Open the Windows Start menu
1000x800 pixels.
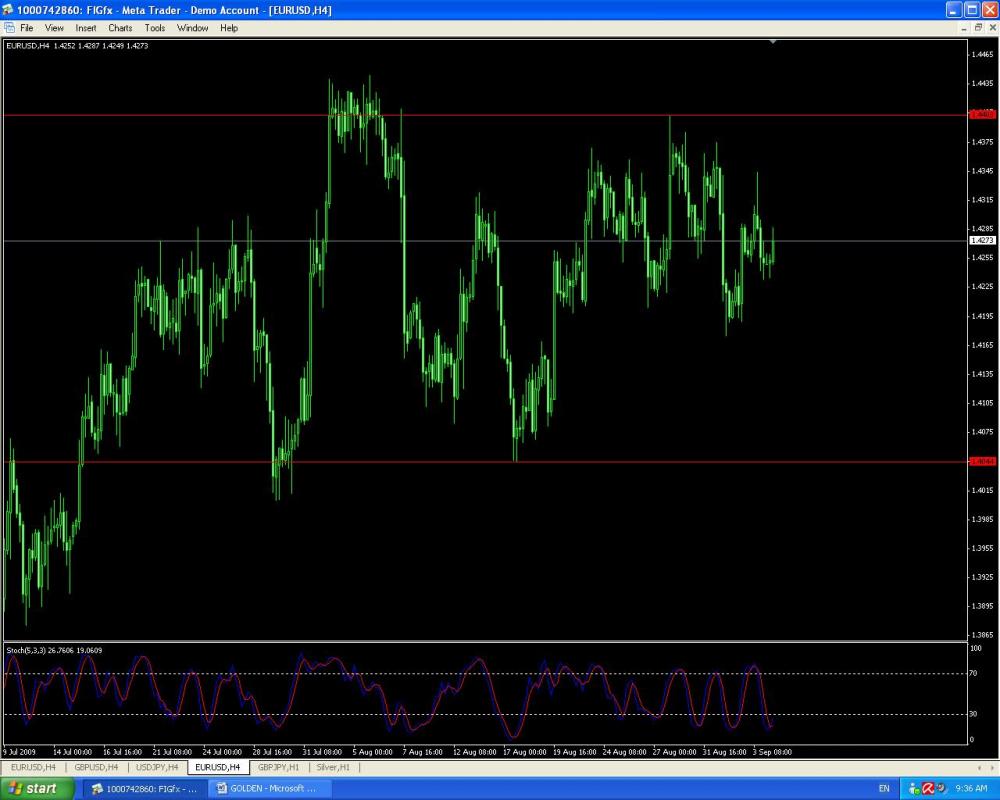(36, 789)
